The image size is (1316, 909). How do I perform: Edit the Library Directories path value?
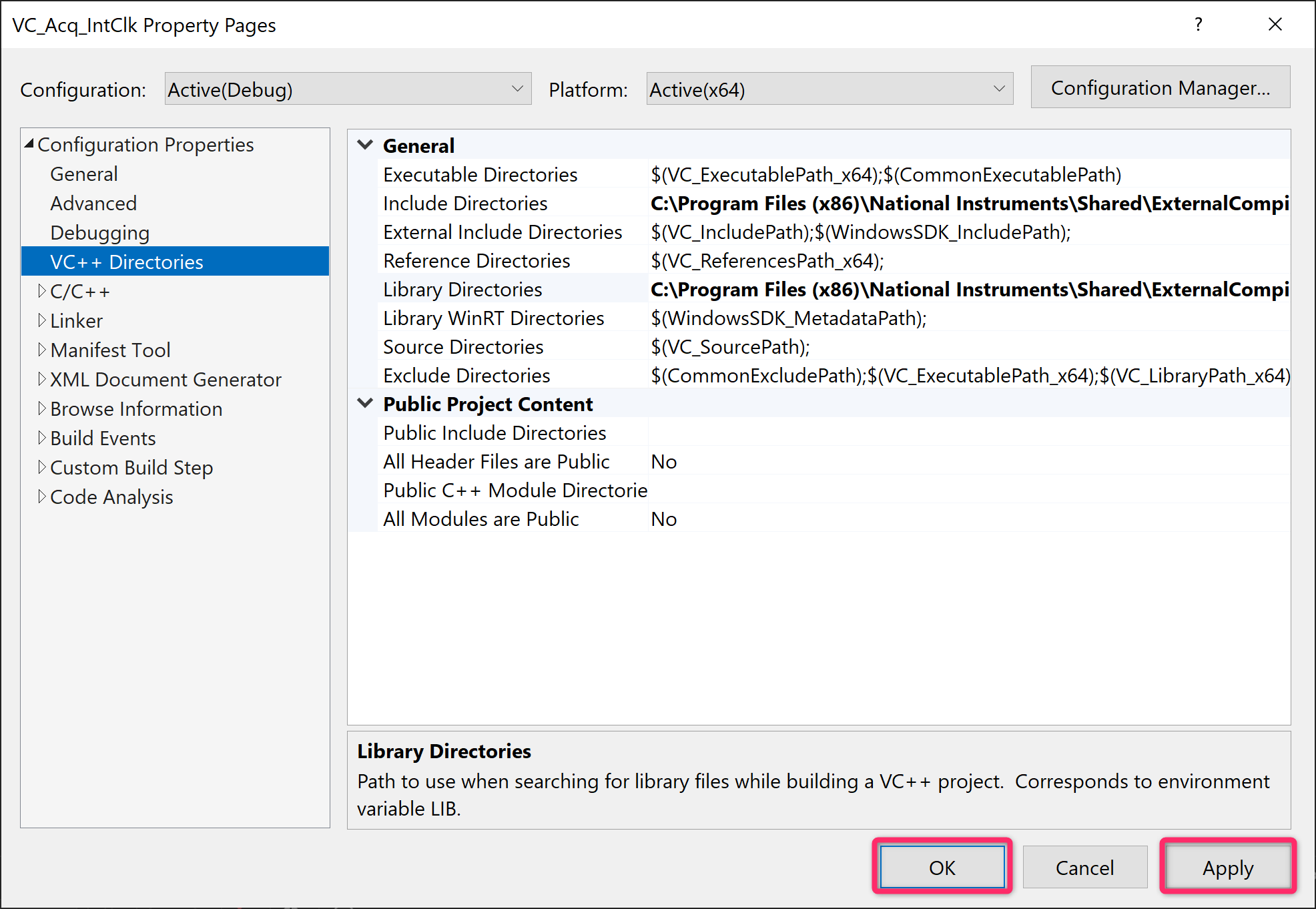[x=969, y=290]
